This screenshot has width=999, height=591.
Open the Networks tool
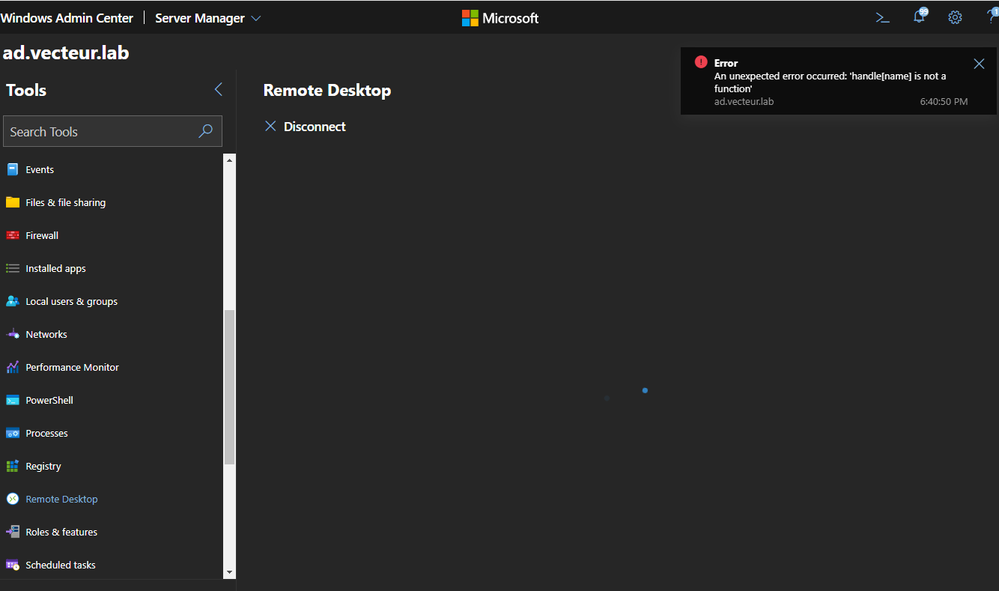tap(46, 334)
